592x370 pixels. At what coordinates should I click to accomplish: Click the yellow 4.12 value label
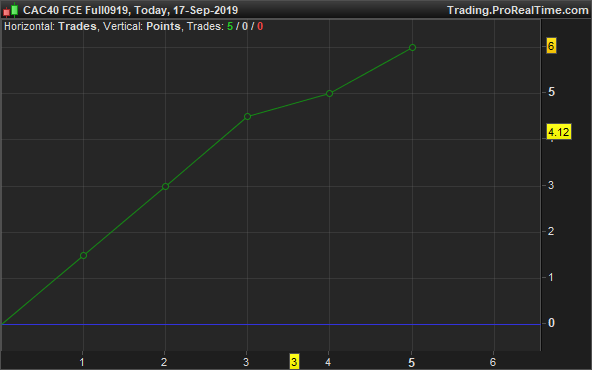pos(559,132)
